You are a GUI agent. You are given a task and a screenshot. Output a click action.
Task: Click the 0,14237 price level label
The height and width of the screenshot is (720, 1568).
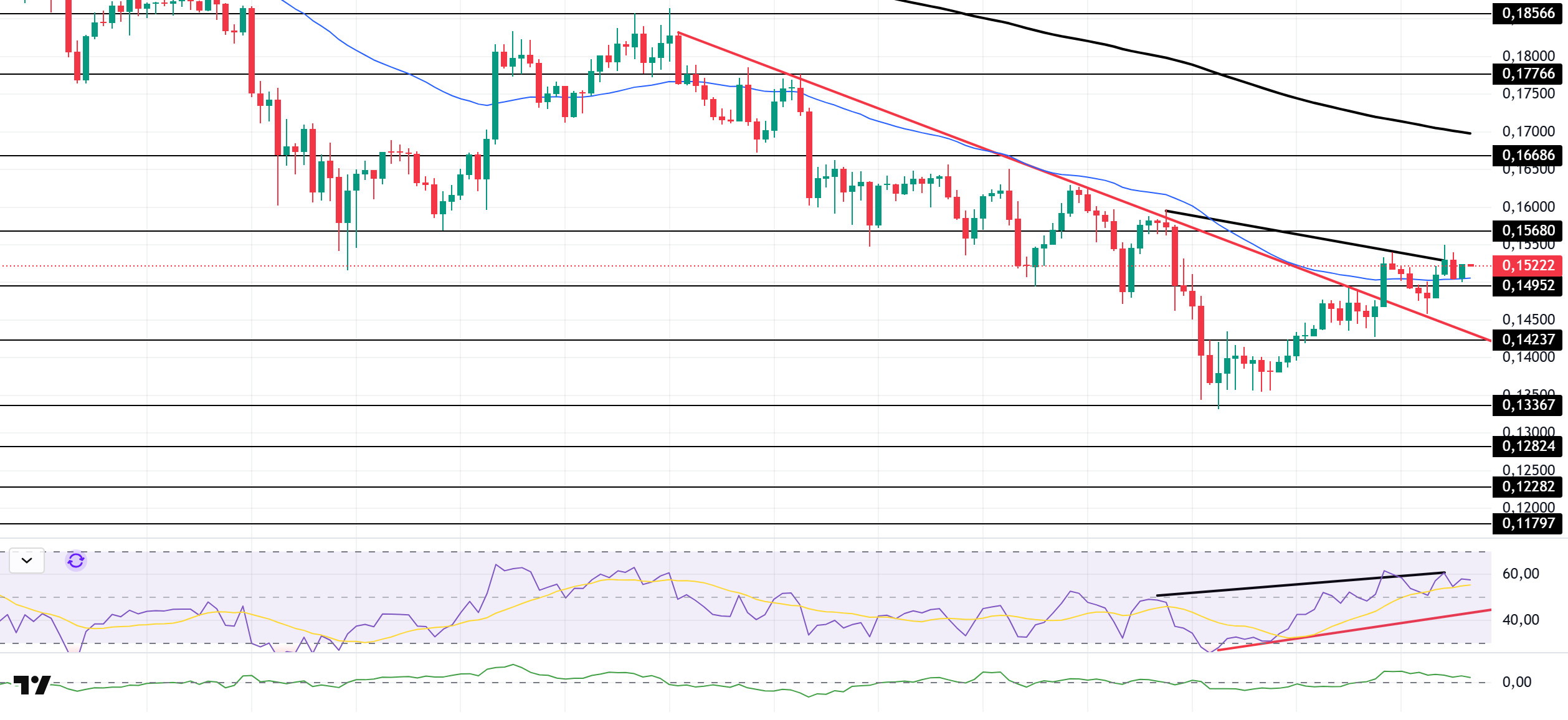1528,339
